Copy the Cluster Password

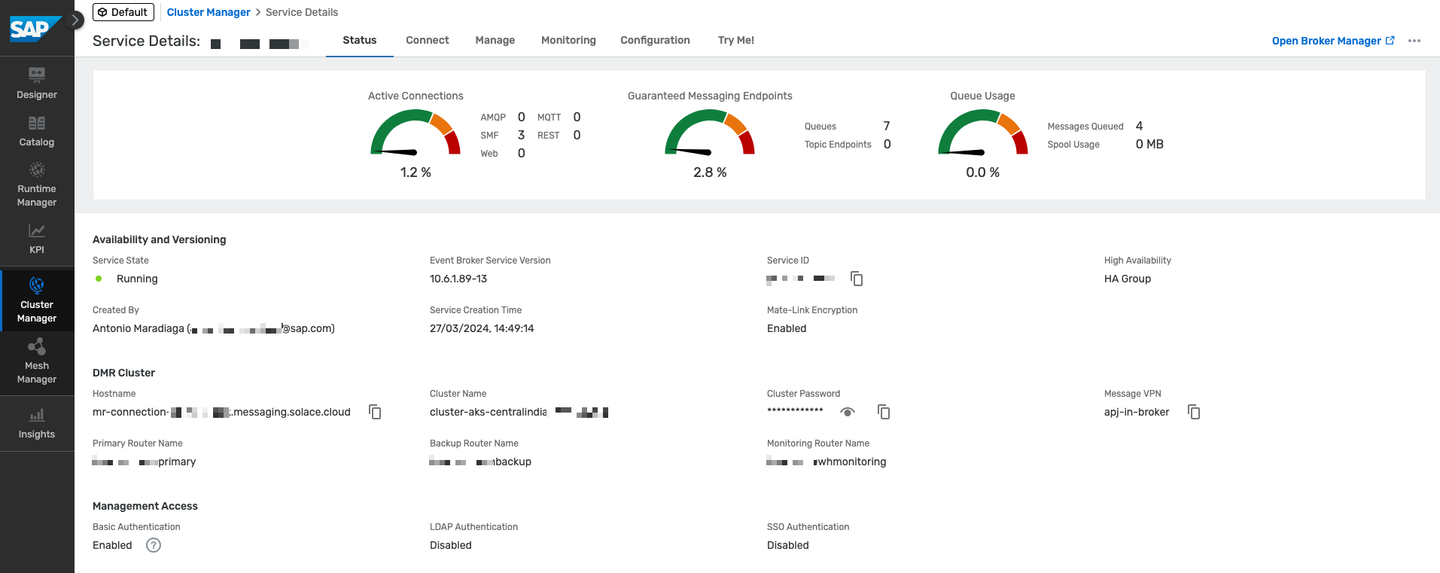(x=884, y=412)
